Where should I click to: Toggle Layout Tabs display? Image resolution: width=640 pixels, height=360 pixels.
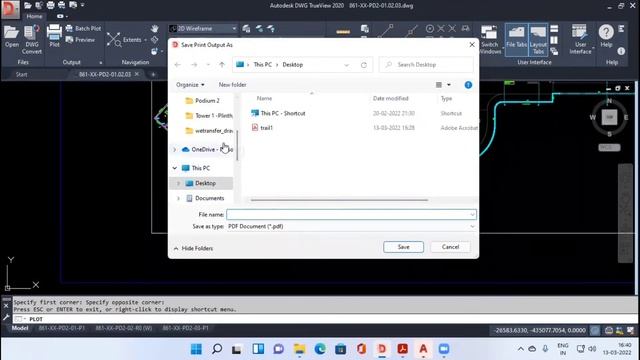(x=538, y=40)
